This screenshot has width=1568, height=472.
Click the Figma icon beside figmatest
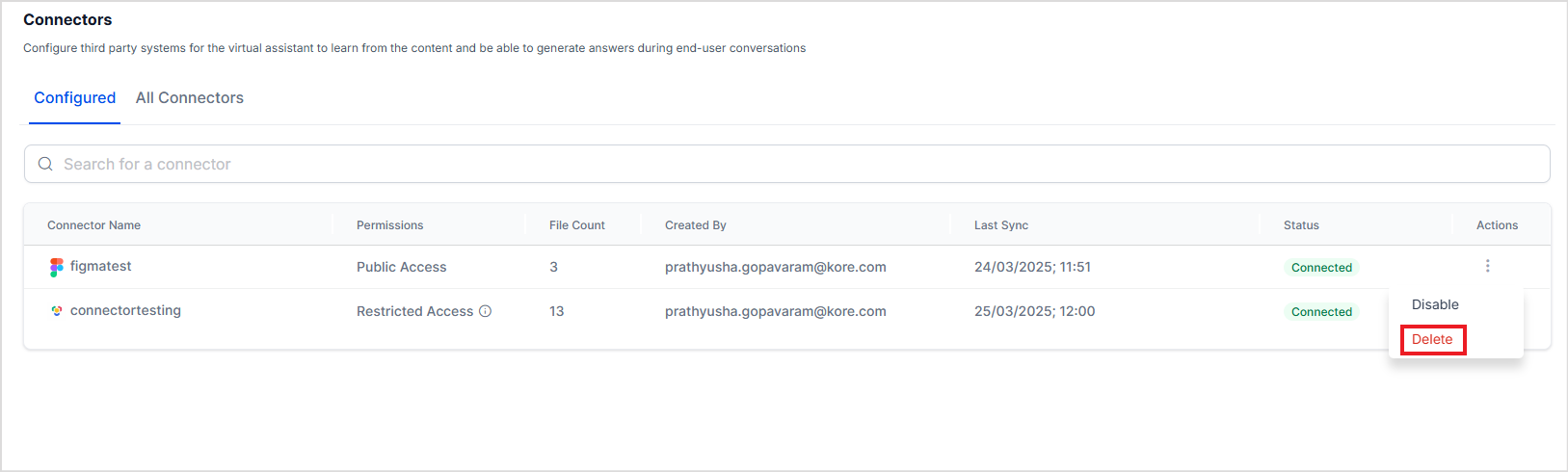click(56, 267)
